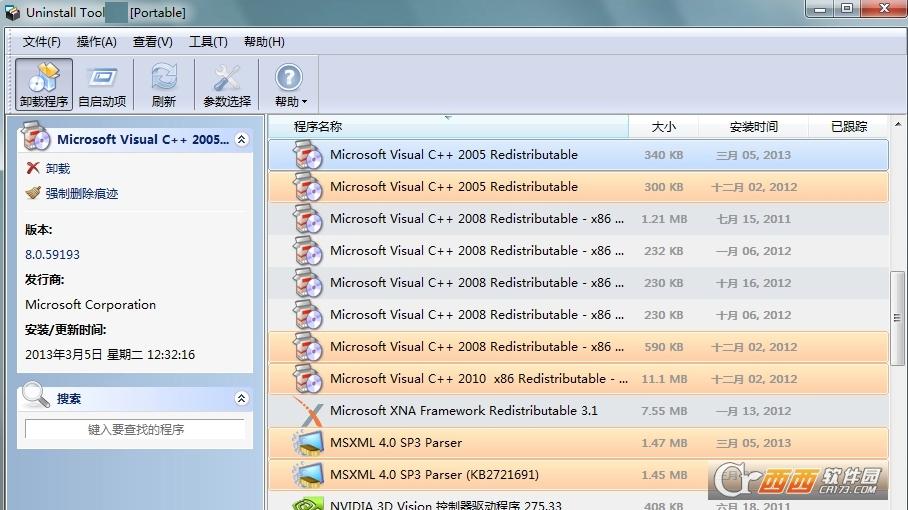Select Visual C++ 2008 row sized 1.21 MB
908x510 pixels.
[x=578, y=219]
